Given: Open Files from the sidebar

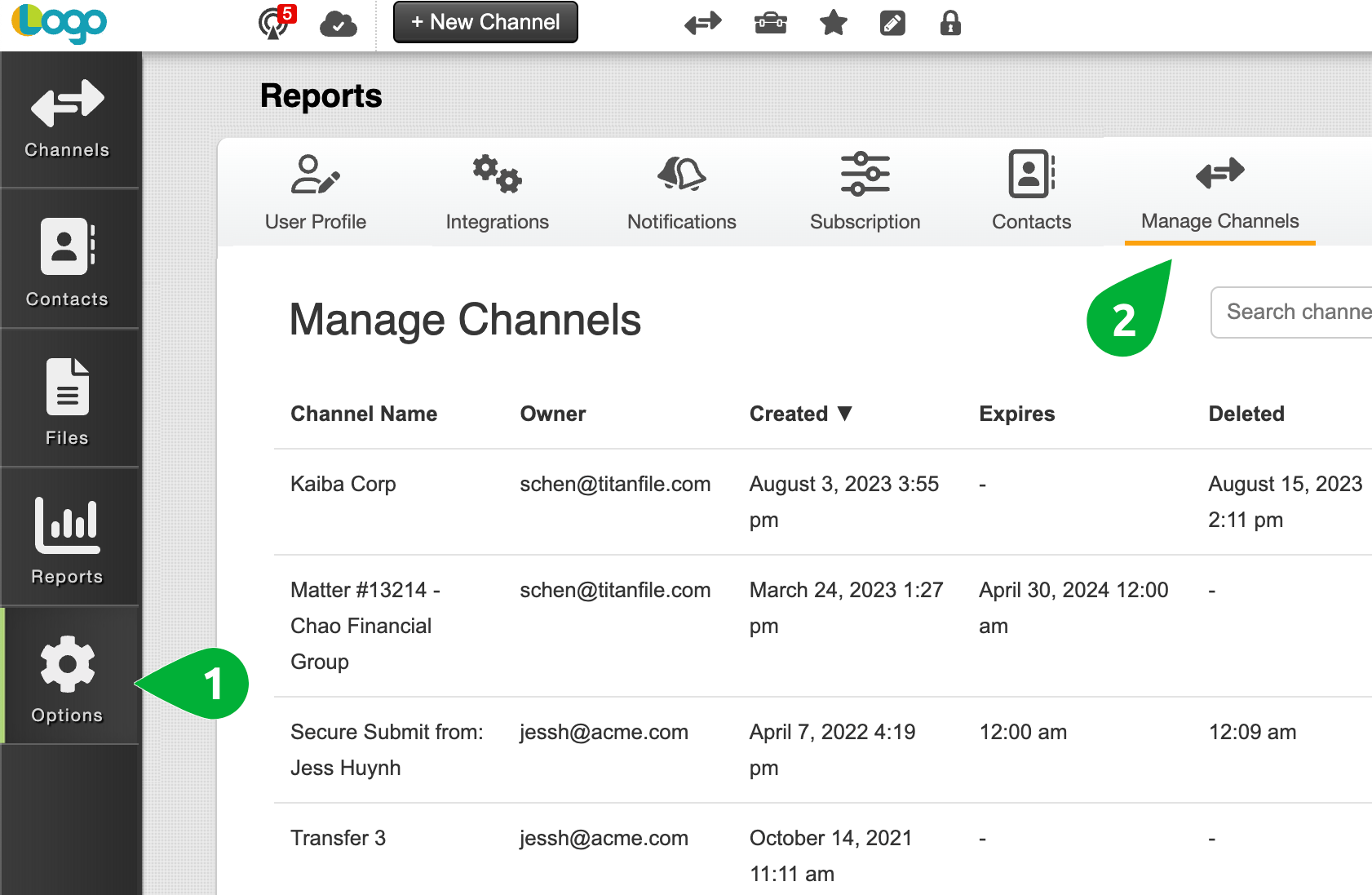Looking at the screenshot, I should [x=69, y=400].
